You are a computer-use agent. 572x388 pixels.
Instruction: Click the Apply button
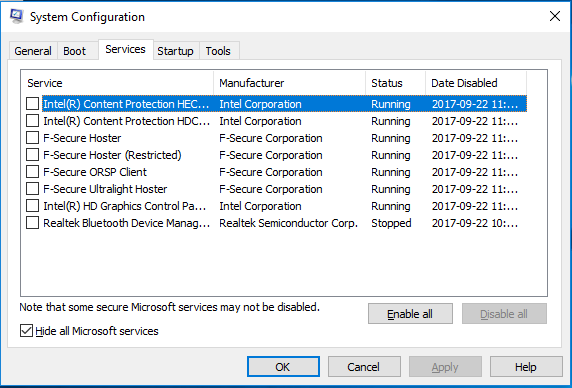click(x=445, y=366)
